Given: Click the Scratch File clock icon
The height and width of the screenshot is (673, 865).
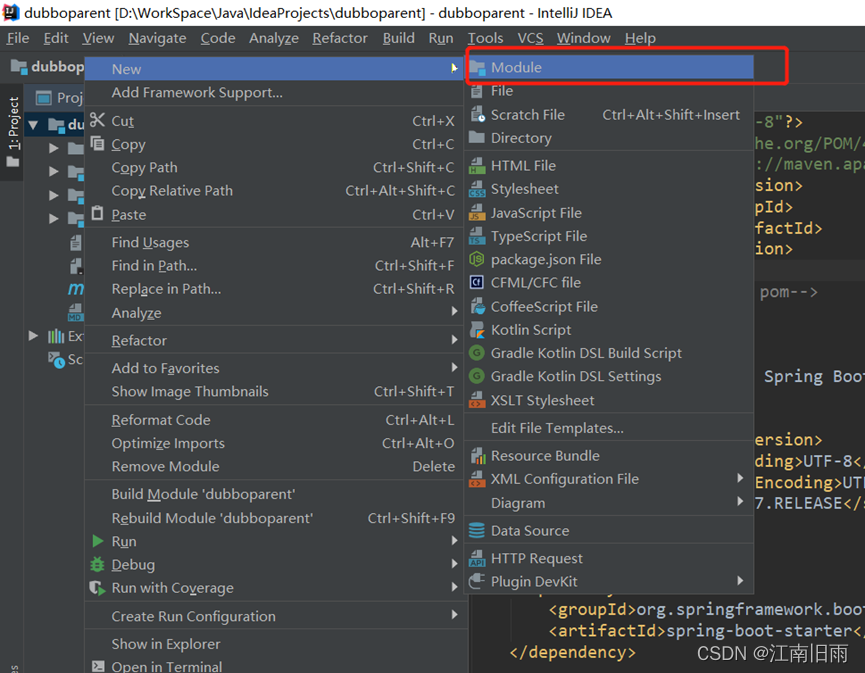Looking at the screenshot, I should [477, 115].
